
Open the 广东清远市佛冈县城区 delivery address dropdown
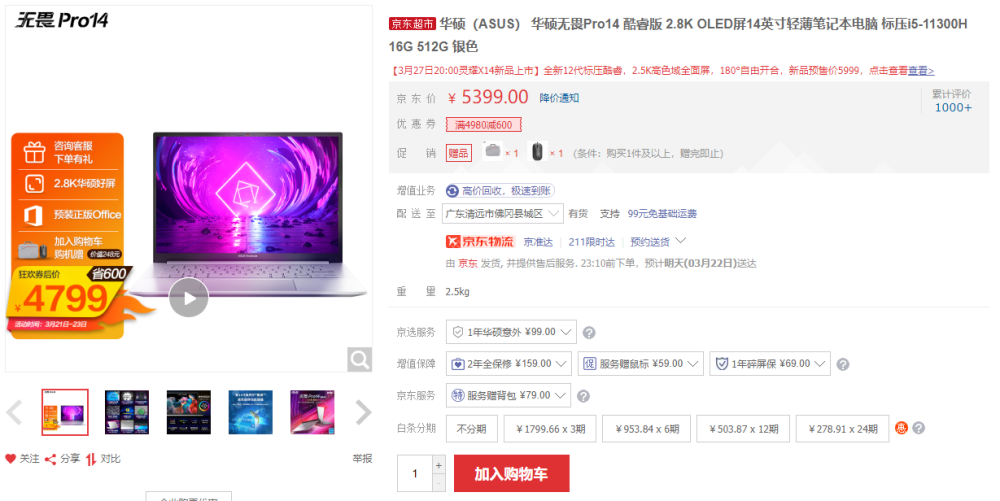[x=503, y=214]
